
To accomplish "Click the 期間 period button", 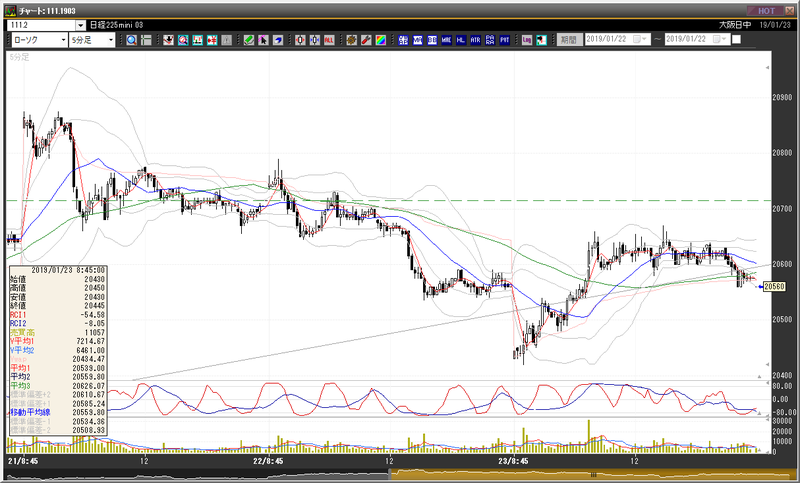I will 569,39.
